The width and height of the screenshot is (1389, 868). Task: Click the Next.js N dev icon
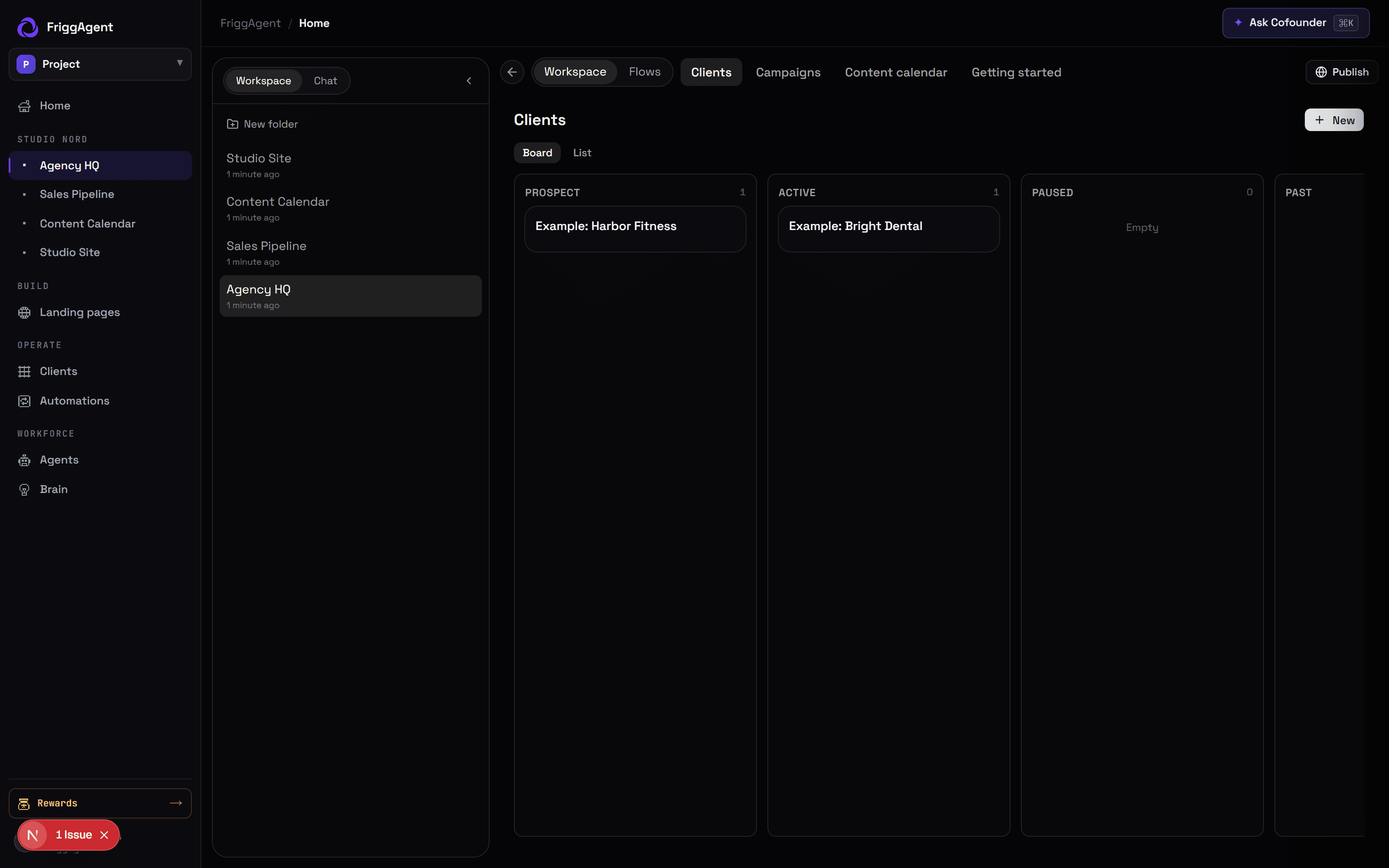pos(33,835)
